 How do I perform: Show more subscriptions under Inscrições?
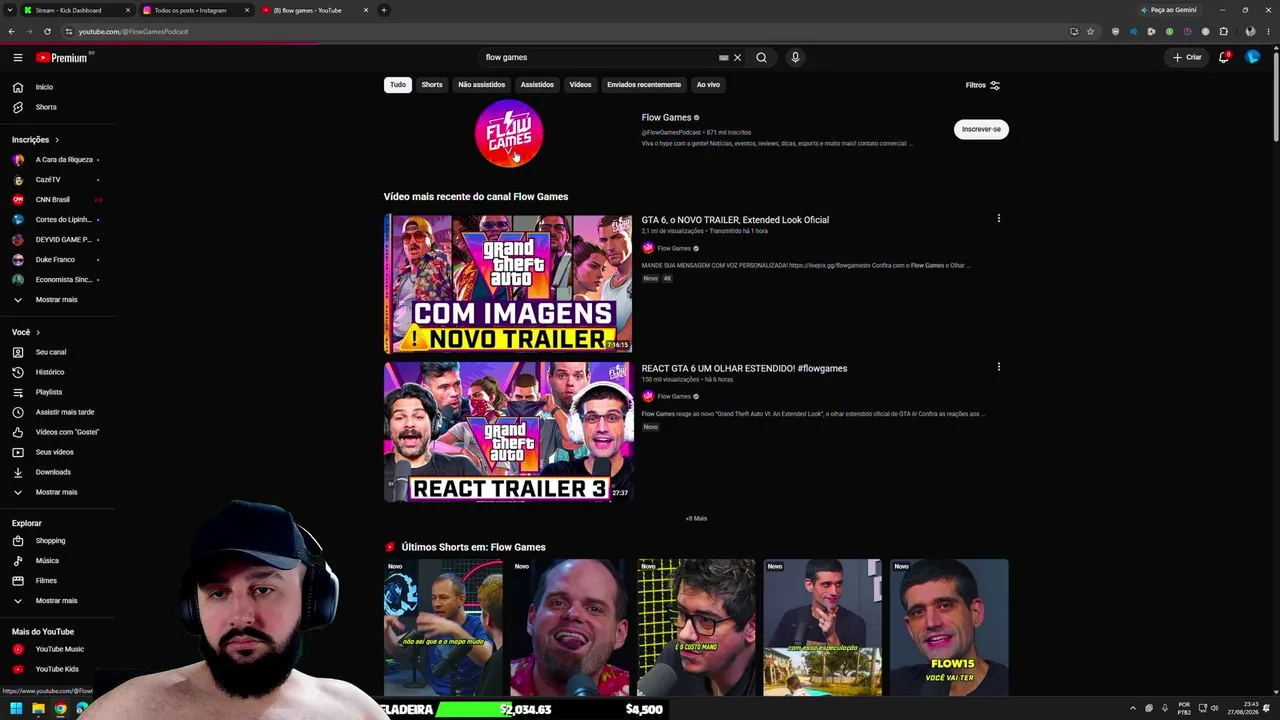[57, 300]
